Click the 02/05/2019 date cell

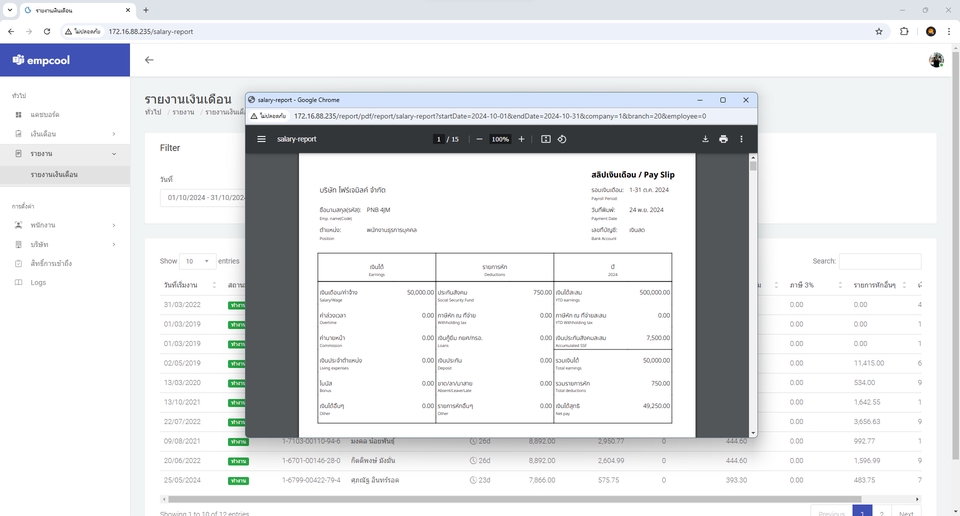click(182, 363)
